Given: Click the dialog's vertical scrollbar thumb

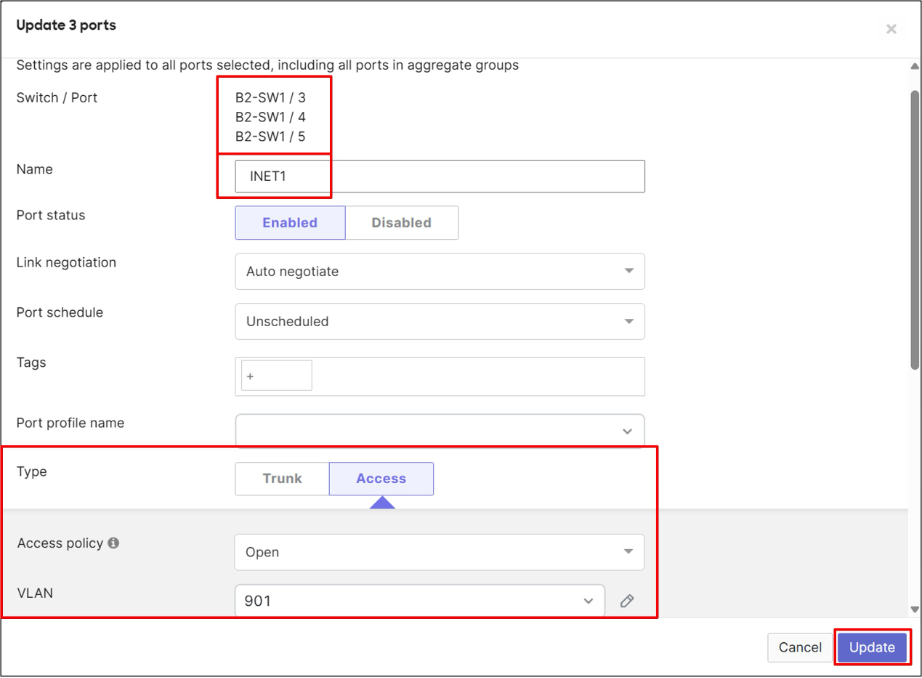Looking at the screenshot, I should pyautogui.click(x=914, y=229).
